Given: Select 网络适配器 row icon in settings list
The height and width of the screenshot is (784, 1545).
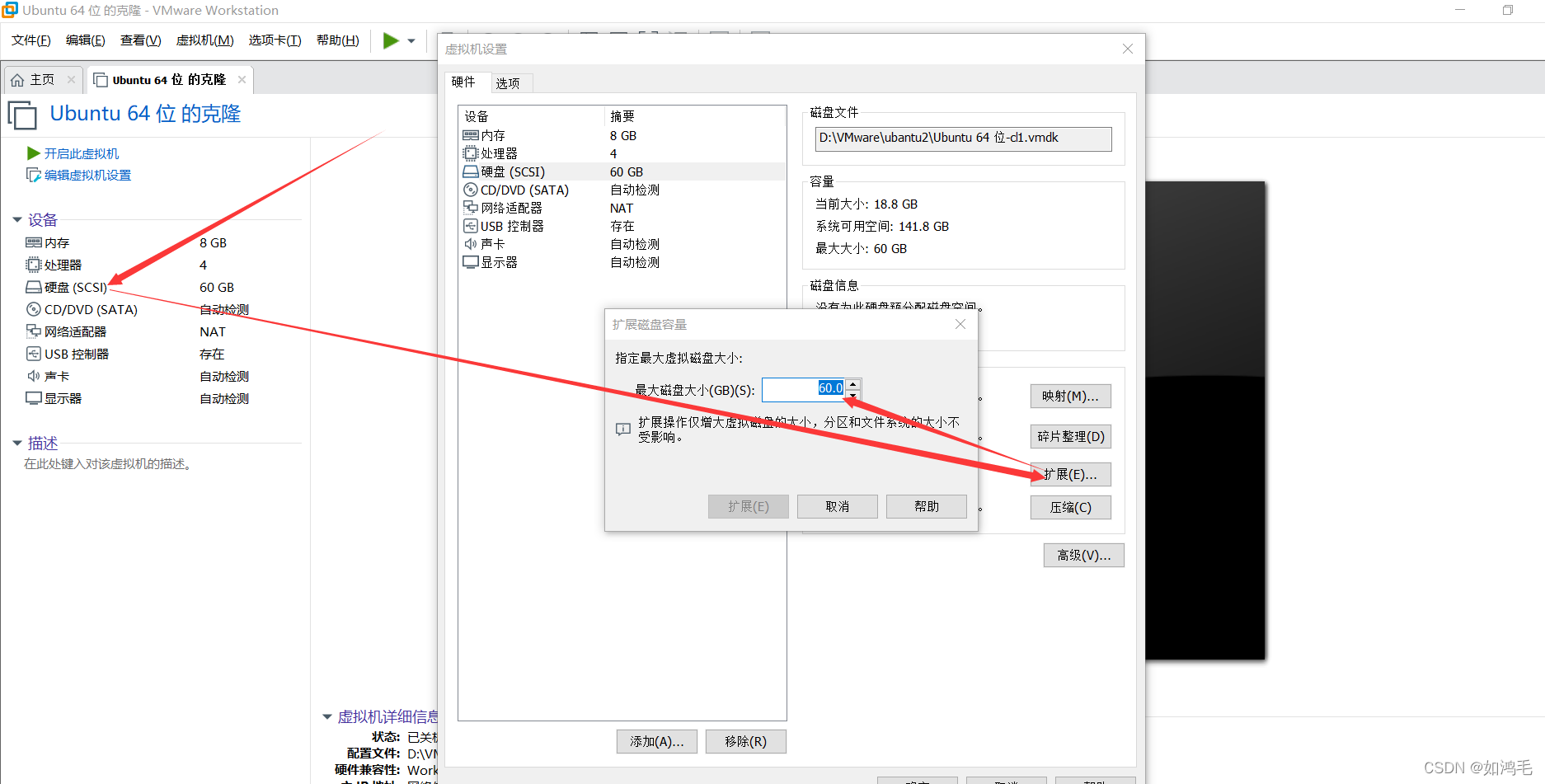Looking at the screenshot, I should click(x=471, y=208).
